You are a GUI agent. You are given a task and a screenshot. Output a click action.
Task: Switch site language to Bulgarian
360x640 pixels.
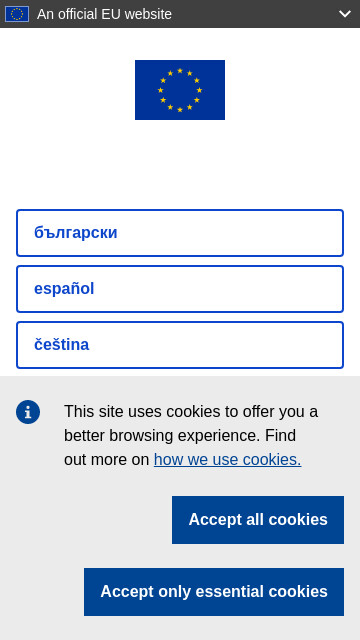pyautogui.click(x=180, y=233)
